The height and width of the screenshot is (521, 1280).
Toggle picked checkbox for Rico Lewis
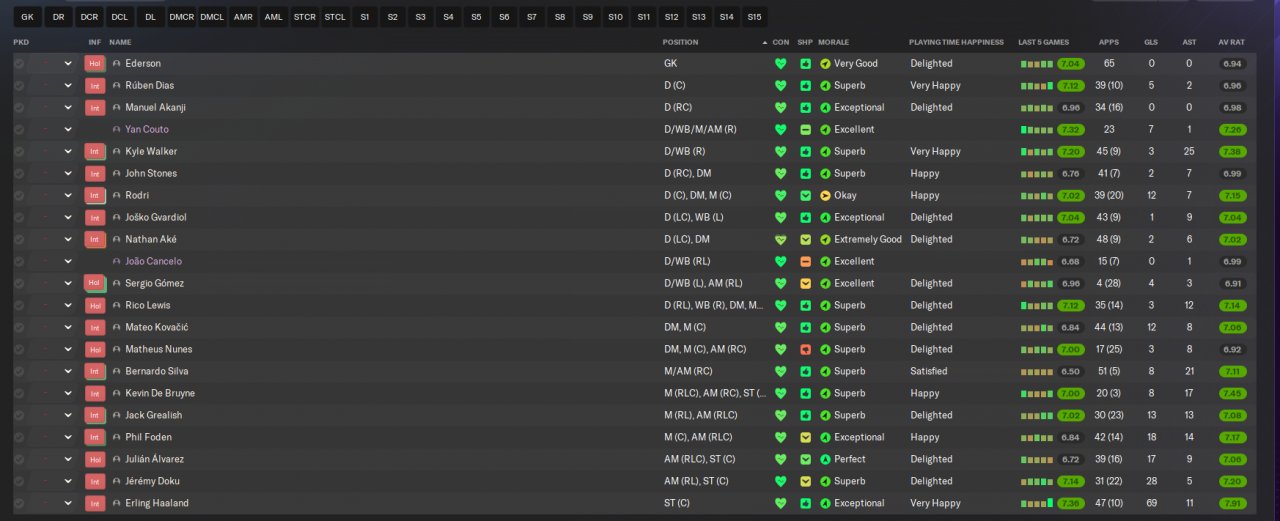19,305
